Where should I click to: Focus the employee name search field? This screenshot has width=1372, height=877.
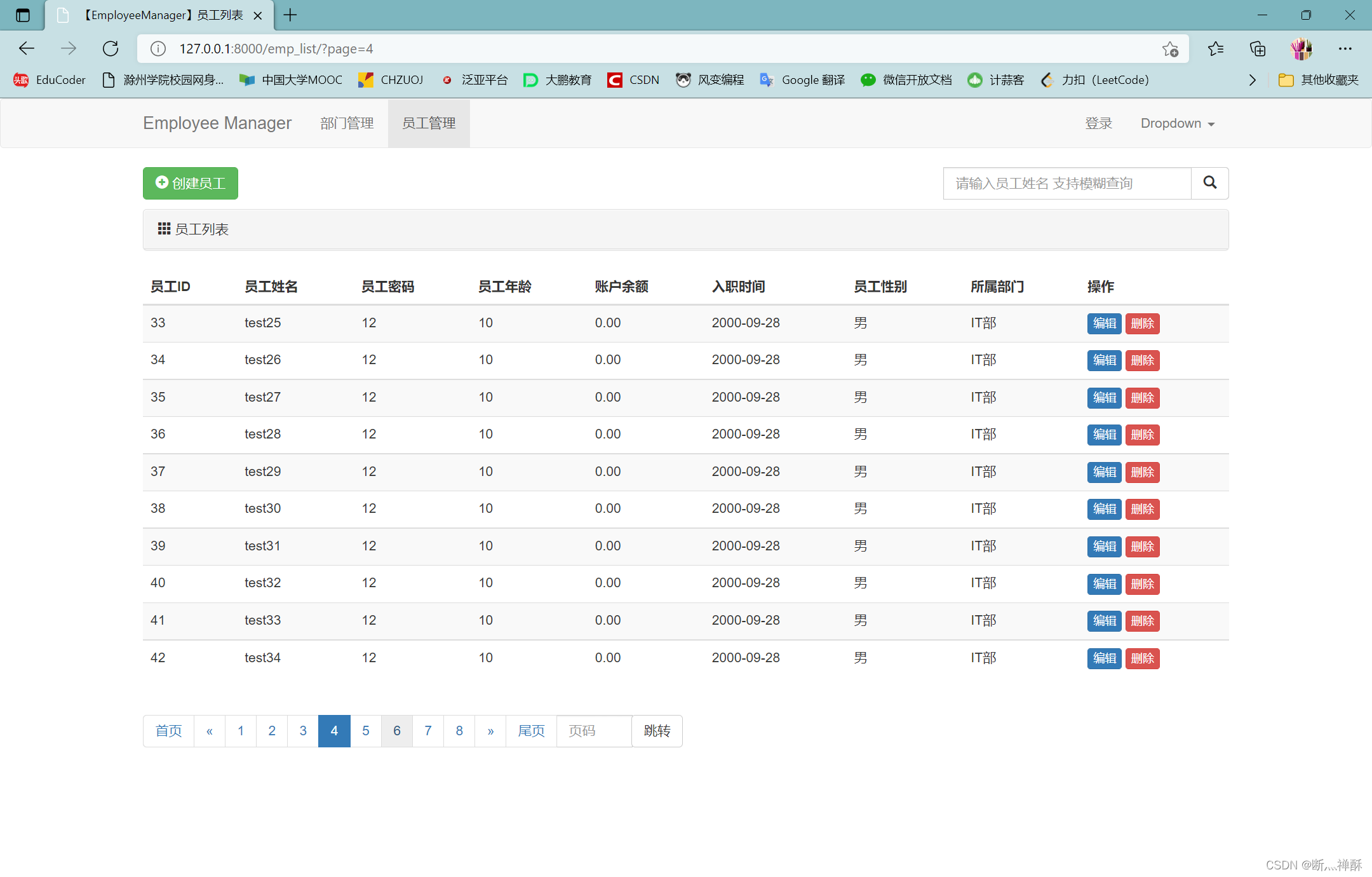(x=1067, y=183)
